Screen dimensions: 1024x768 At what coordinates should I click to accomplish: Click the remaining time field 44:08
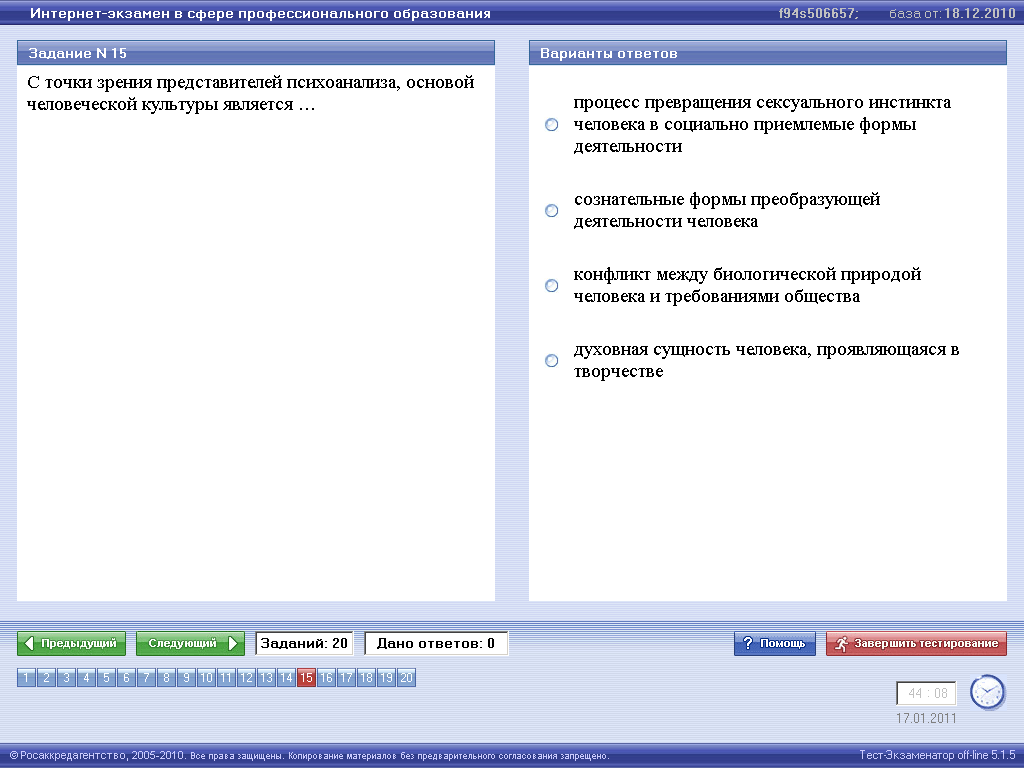tap(927, 694)
